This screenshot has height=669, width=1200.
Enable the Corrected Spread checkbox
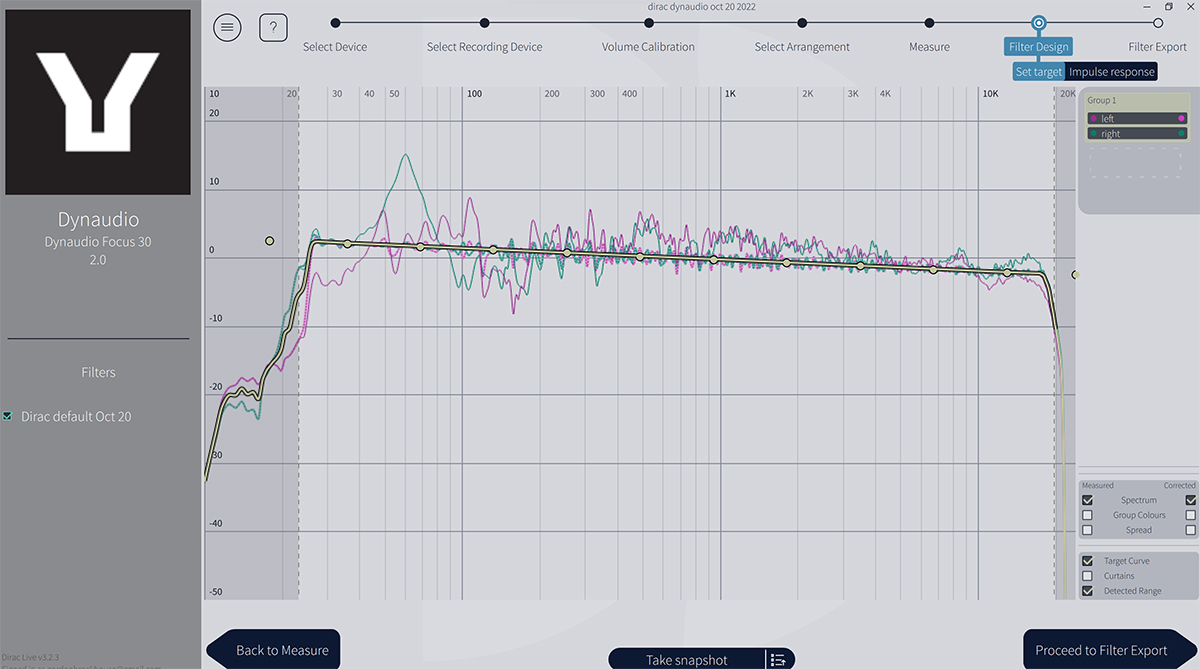tap(1191, 530)
